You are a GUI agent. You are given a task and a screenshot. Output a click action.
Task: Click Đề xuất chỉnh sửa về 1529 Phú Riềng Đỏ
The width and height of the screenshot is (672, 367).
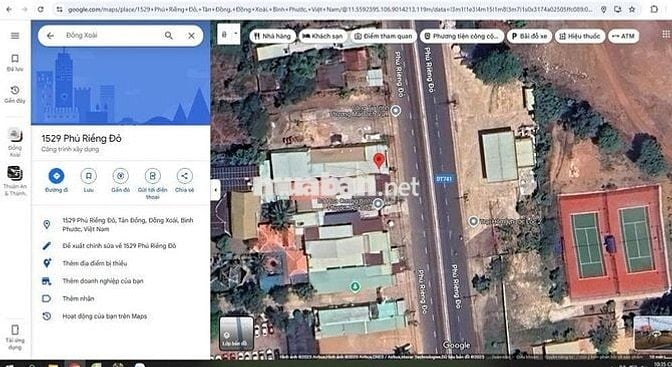tap(119, 246)
